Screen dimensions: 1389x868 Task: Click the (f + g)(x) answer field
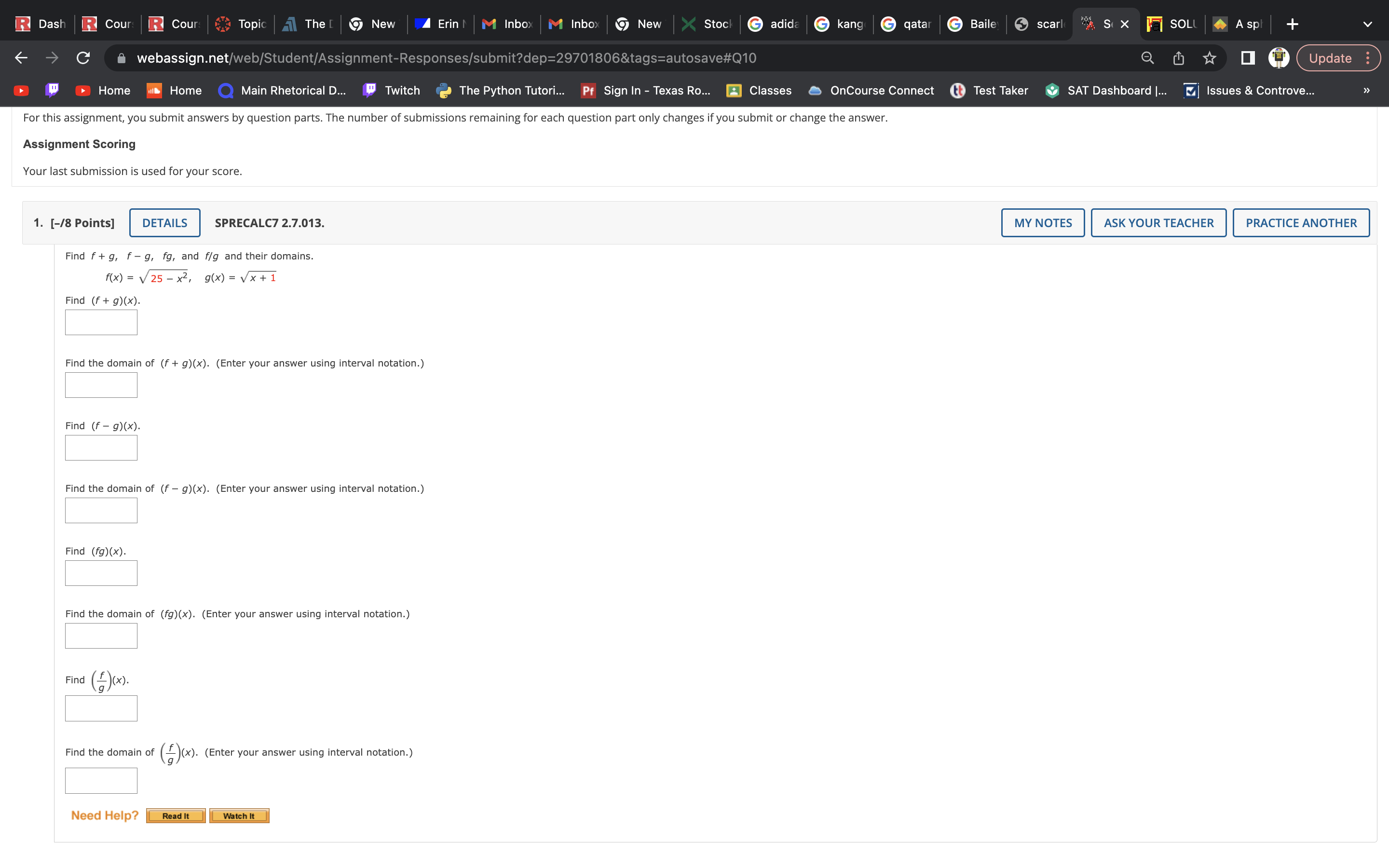pyautogui.click(x=101, y=323)
